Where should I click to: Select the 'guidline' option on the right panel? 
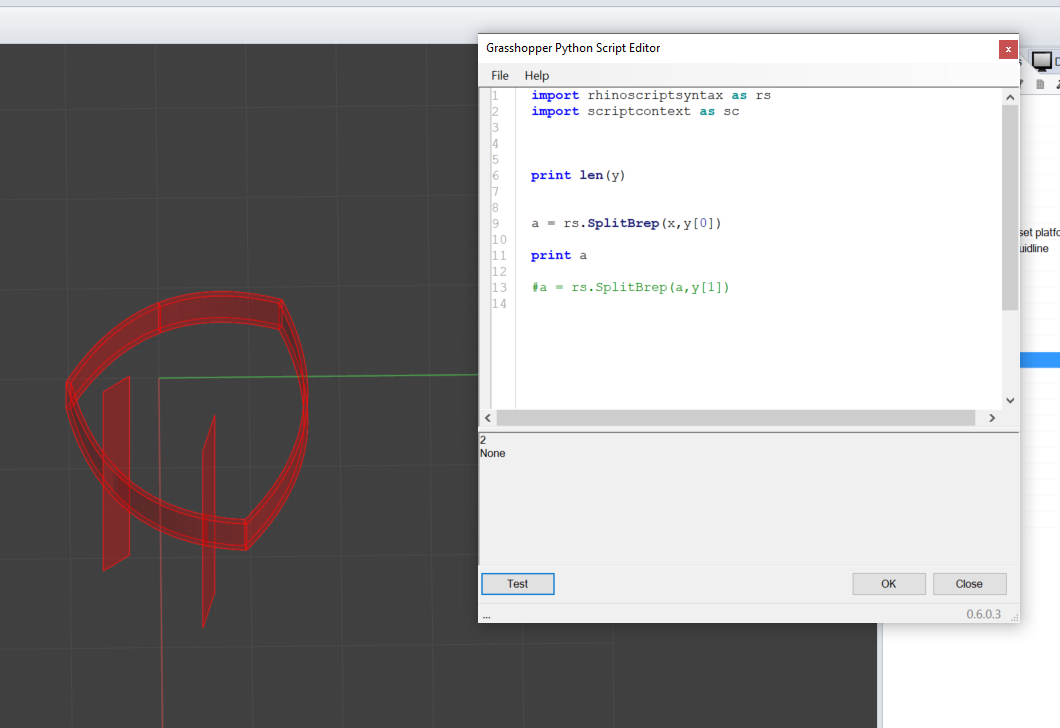coord(1040,247)
